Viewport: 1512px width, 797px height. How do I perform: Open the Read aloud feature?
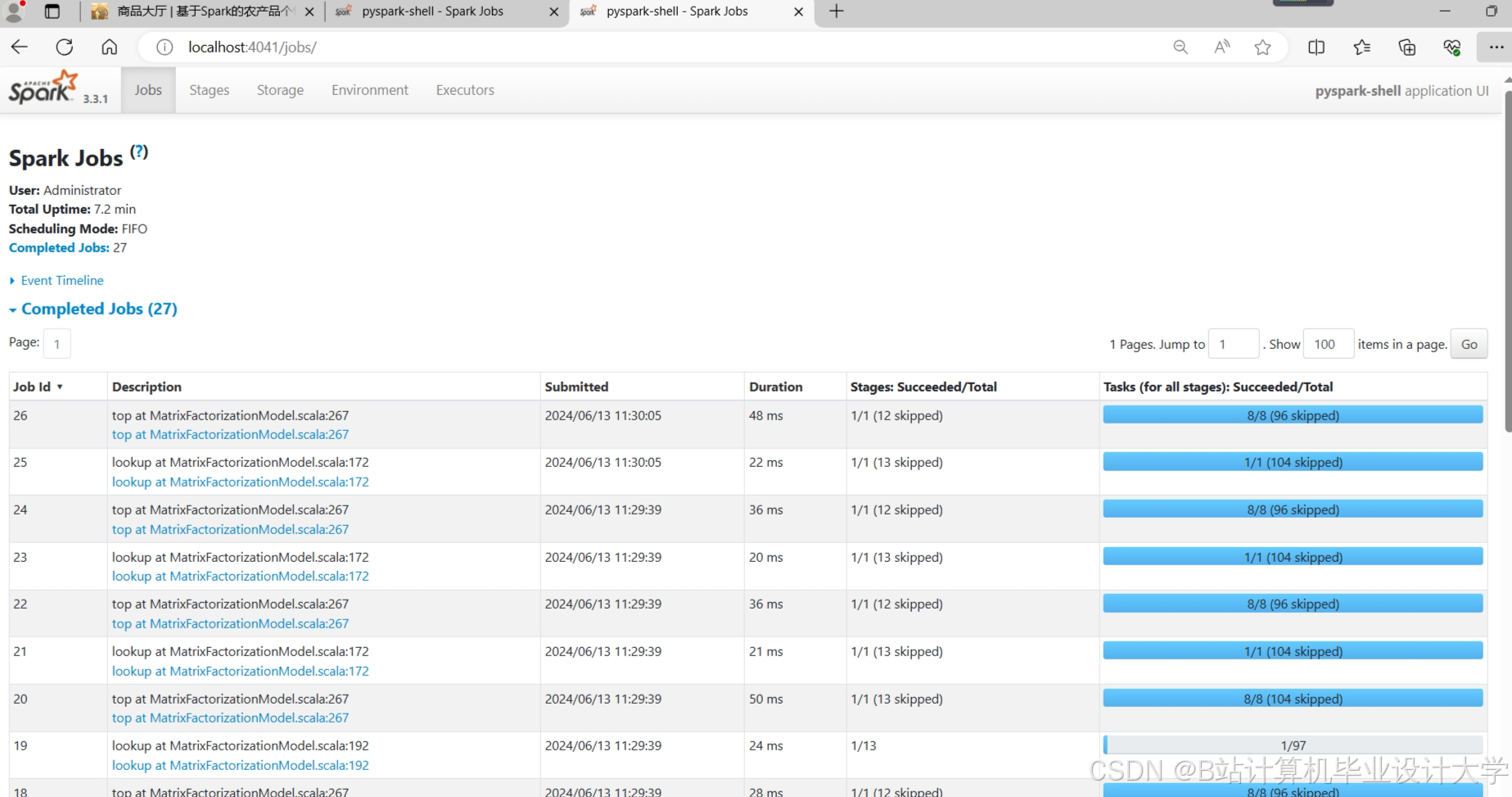[x=1221, y=47]
